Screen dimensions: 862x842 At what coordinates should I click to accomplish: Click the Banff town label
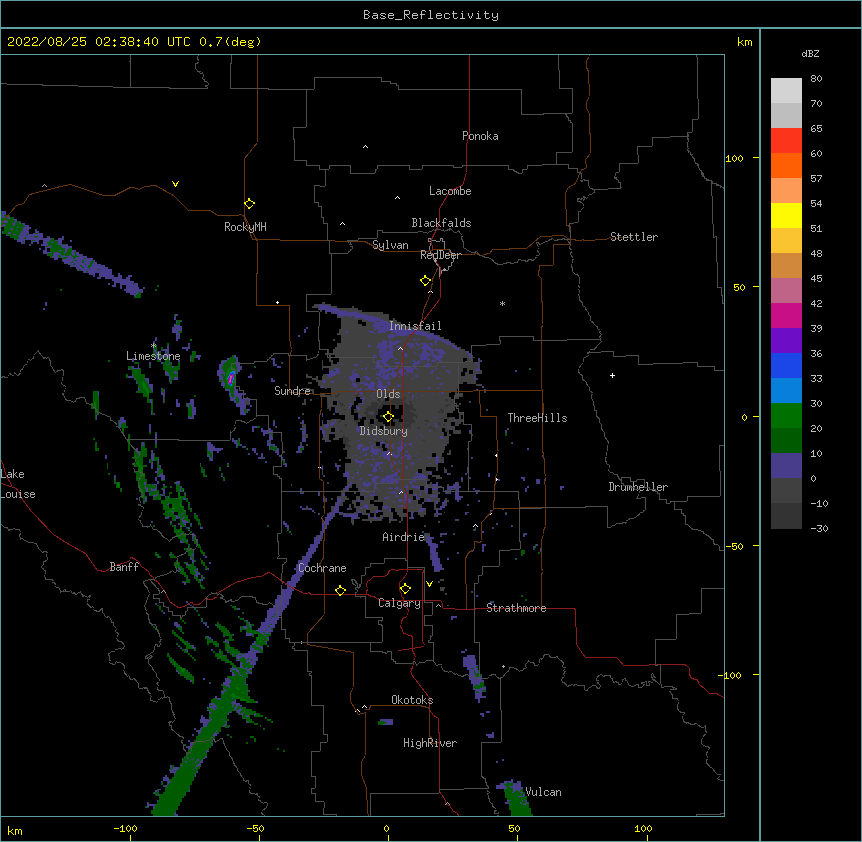coord(124,567)
